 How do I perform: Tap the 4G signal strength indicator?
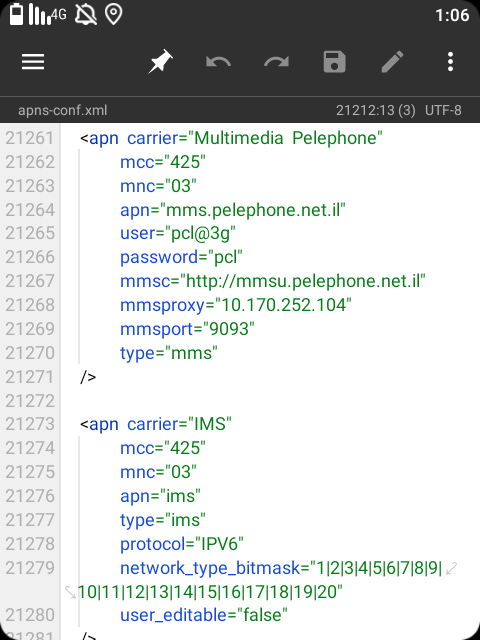point(47,15)
